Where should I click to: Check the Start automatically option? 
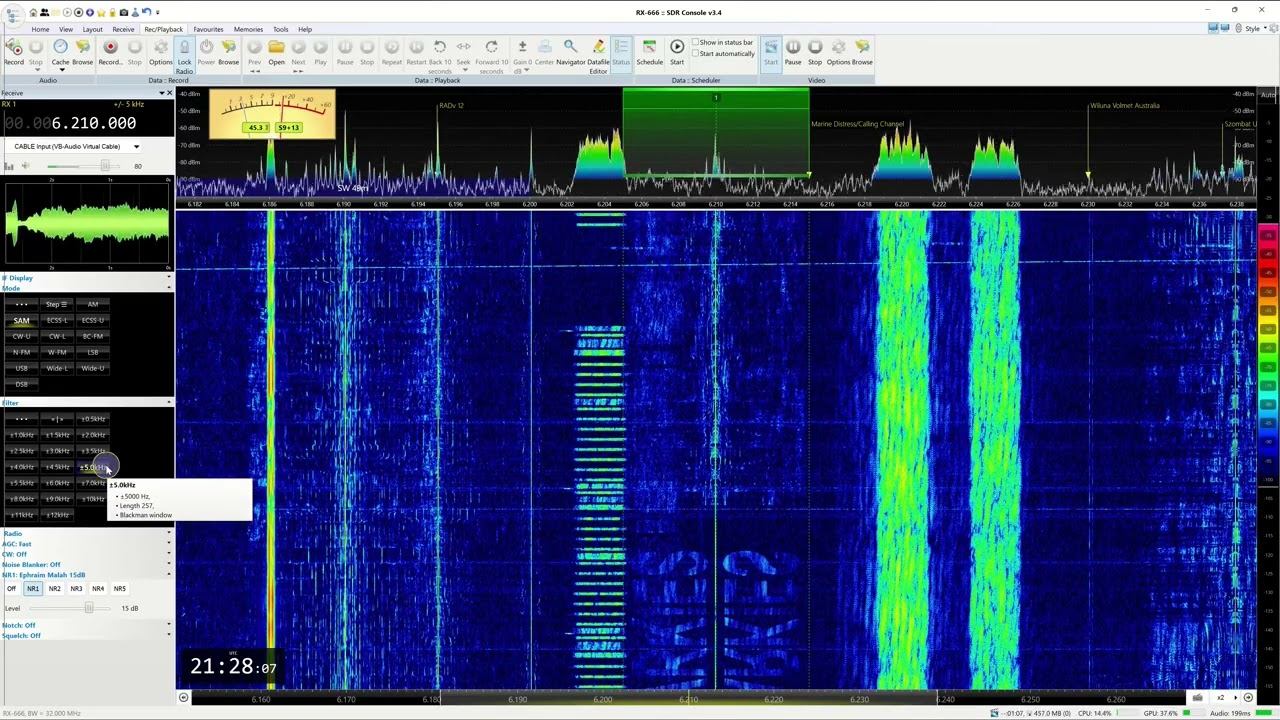(x=697, y=54)
